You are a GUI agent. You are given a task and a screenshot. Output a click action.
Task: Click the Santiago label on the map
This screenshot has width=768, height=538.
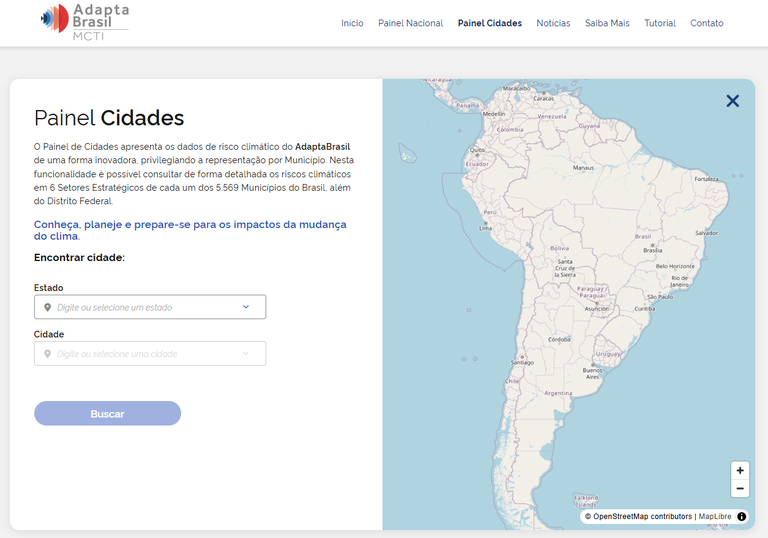tap(522, 363)
